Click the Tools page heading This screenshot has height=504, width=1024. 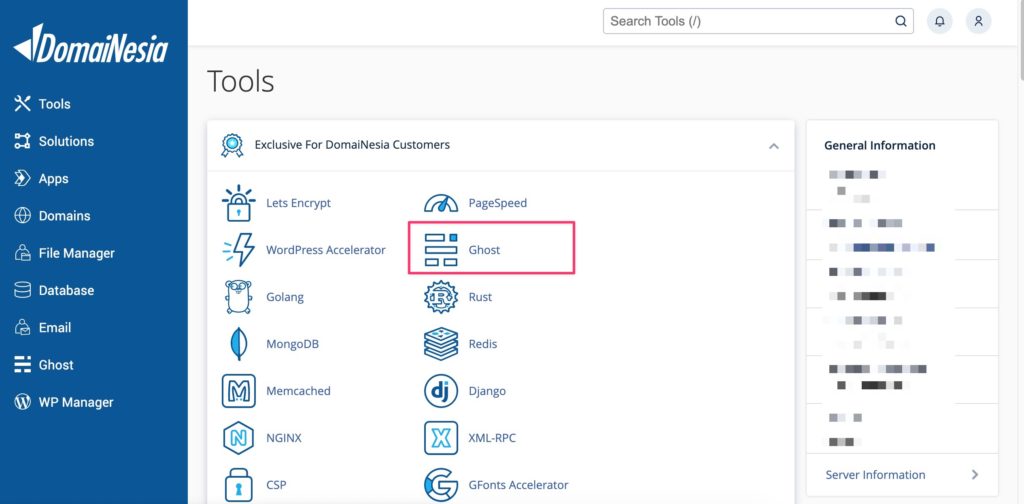tap(240, 82)
